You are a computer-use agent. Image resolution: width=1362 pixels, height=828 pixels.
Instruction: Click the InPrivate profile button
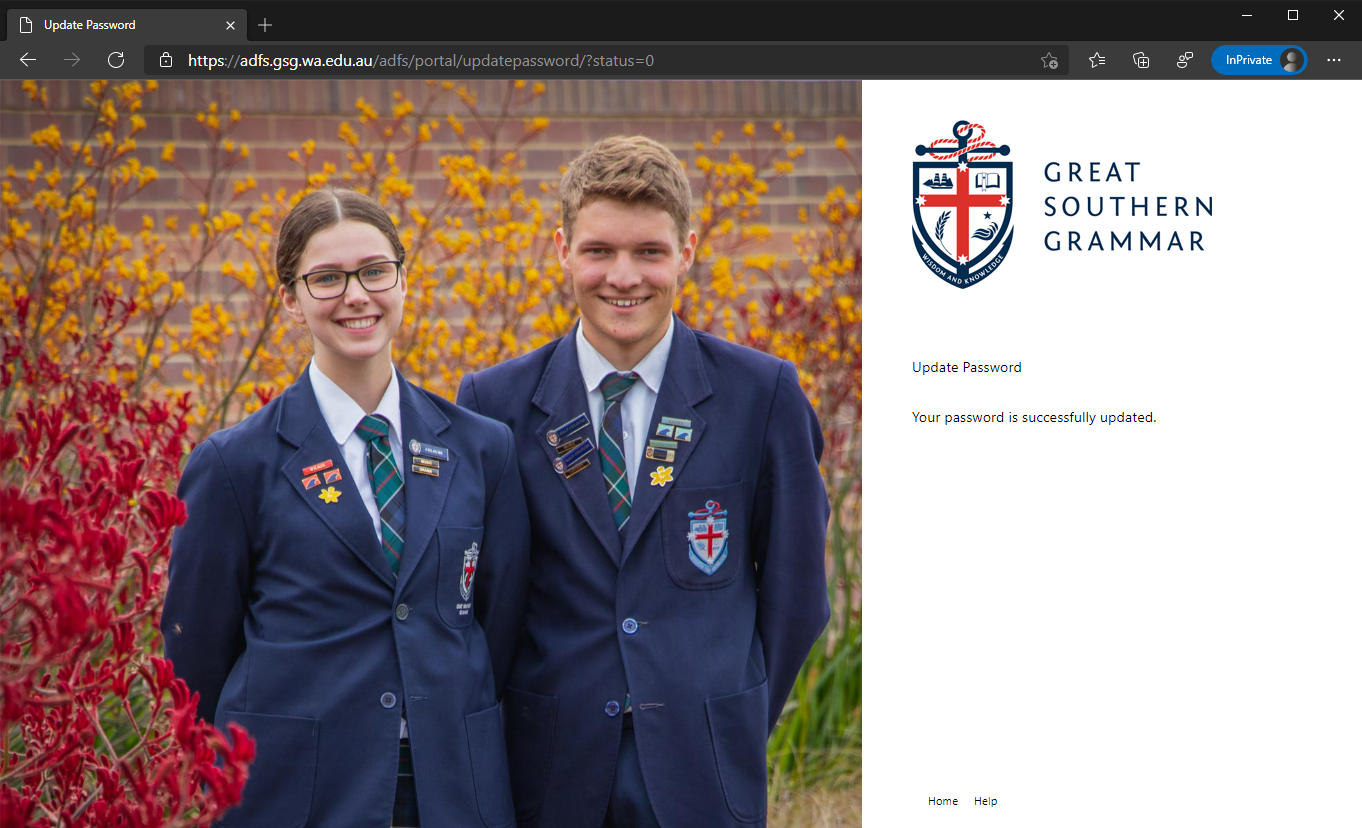click(x=1259, y=60)
